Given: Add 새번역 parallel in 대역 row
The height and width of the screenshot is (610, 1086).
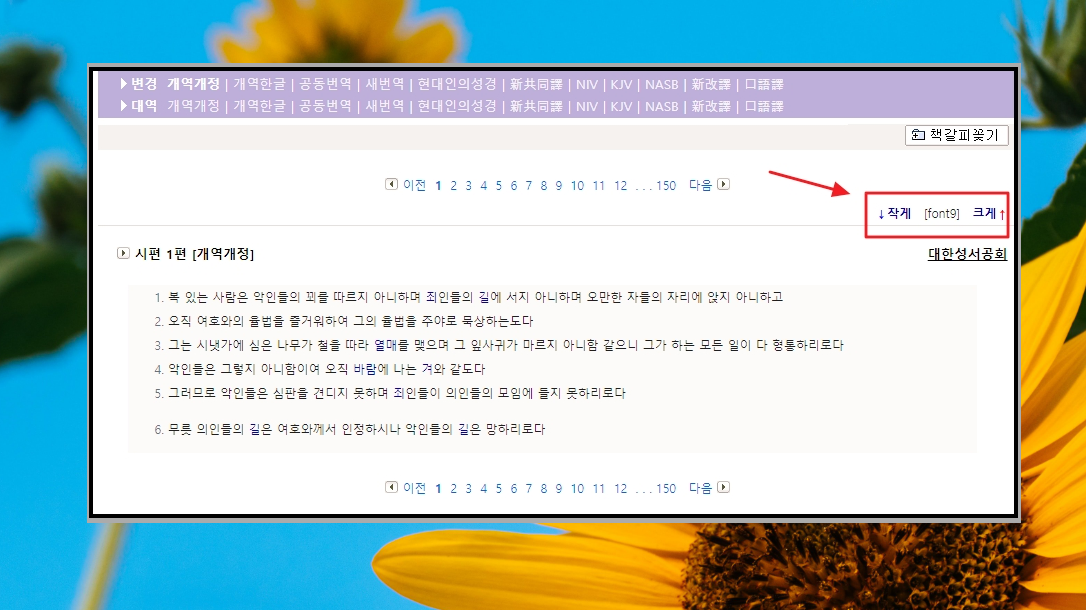Looking at the screenshot, I should pyautogui.click(x=384, y=106).
